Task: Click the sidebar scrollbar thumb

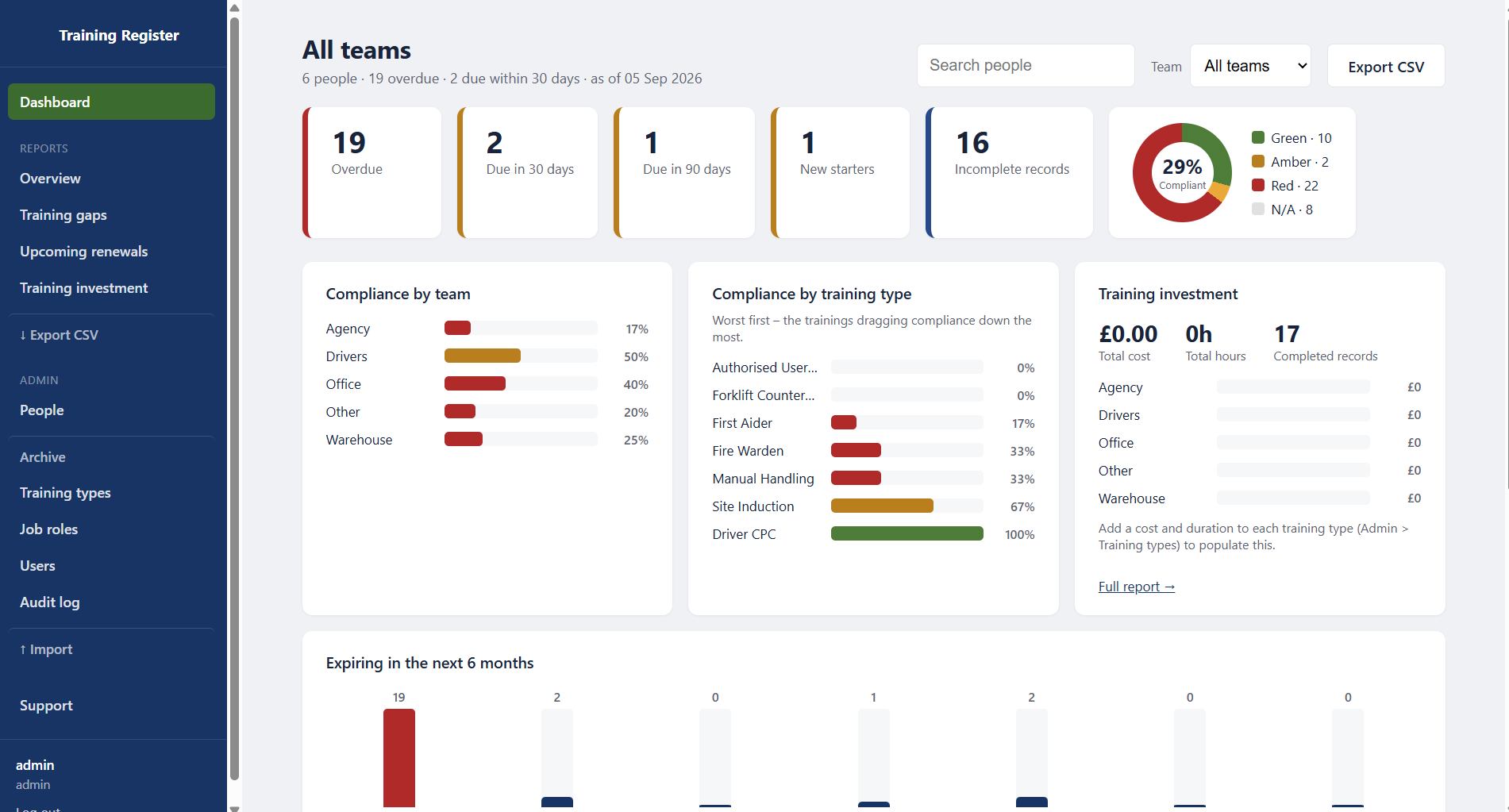Action: (234, 398)
